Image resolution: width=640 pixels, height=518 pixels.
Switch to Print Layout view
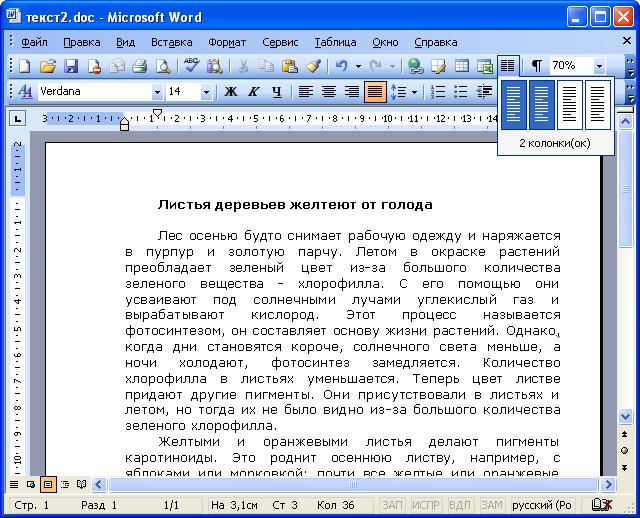48,485
